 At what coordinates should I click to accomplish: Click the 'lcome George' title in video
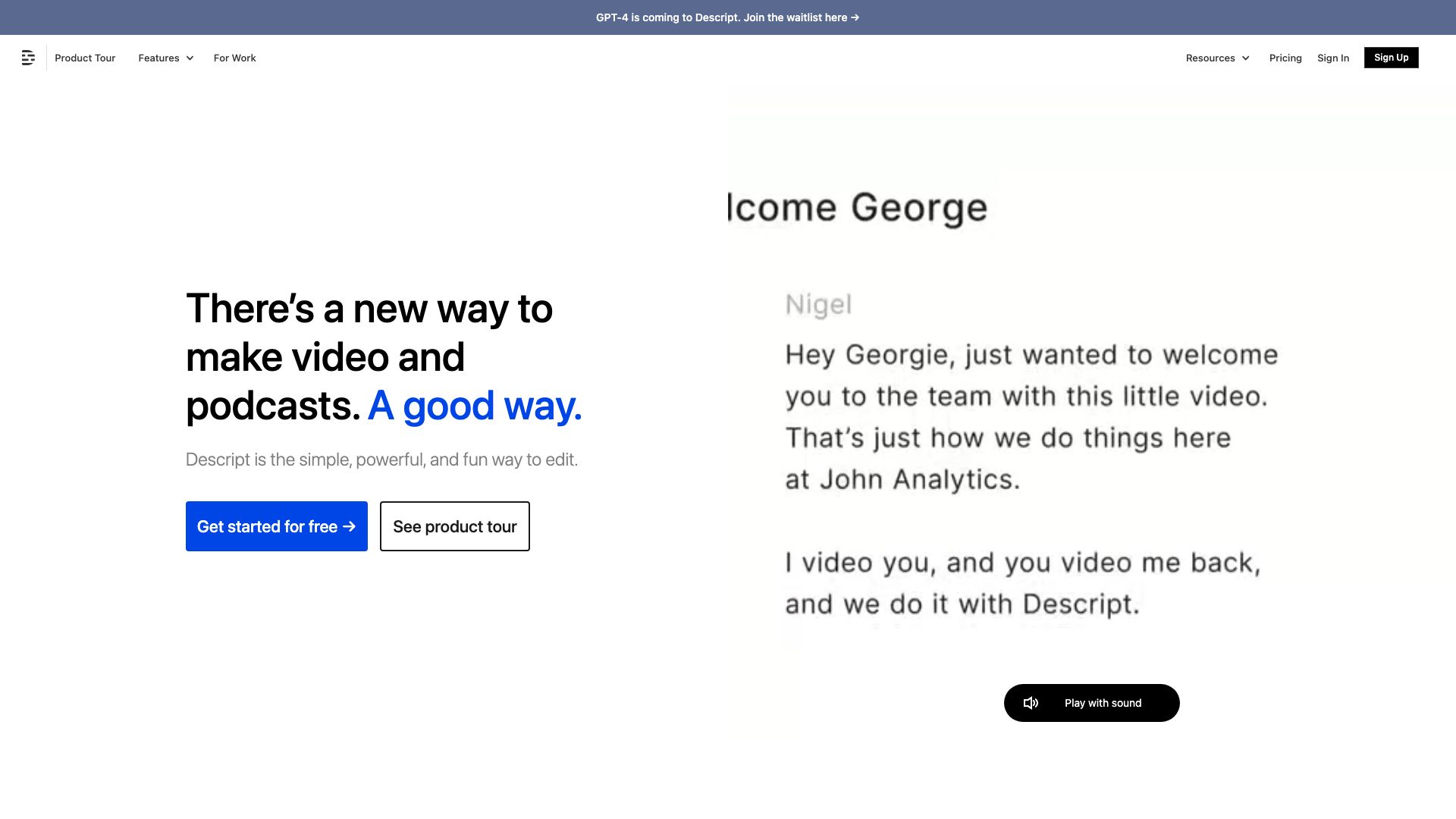(x=858, y=208)
